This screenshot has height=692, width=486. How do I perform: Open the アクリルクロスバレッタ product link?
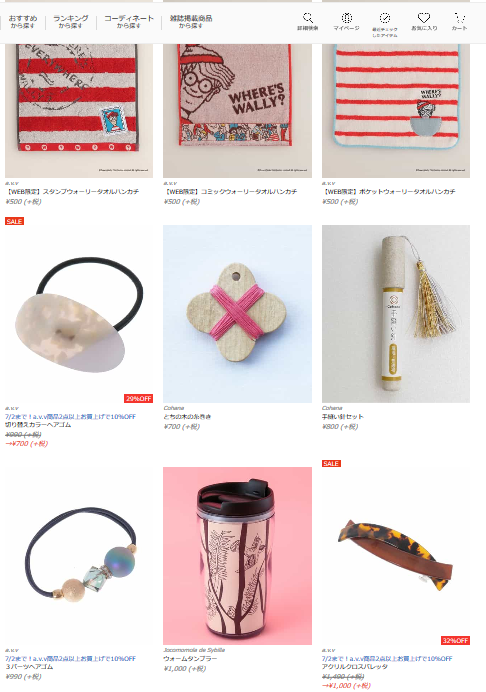point(354,667)
